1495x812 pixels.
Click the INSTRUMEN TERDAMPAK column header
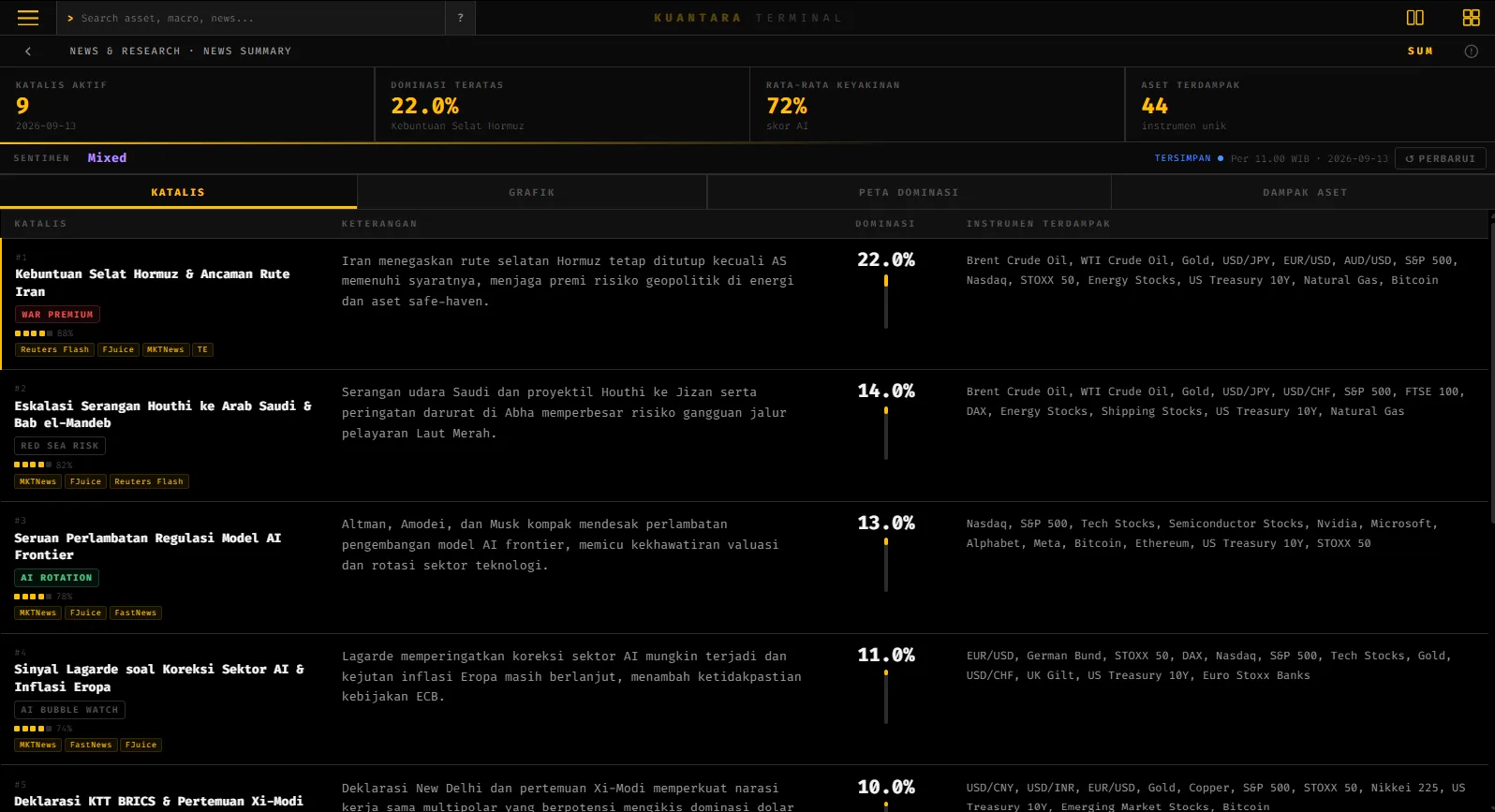point(1038,224)
